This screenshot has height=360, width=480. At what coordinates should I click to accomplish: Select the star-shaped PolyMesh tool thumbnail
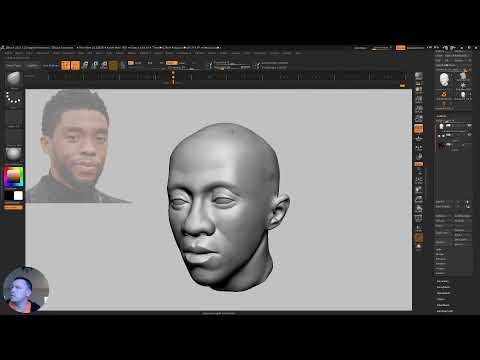click(x=463, y=86)
